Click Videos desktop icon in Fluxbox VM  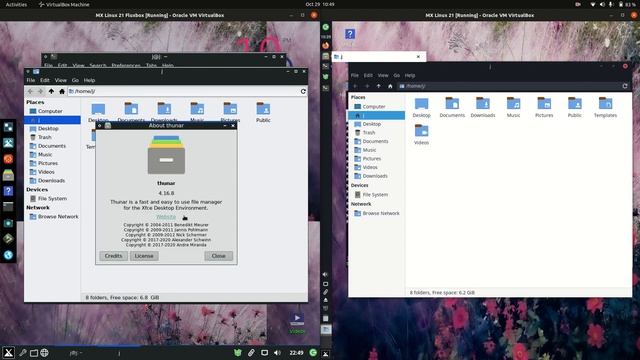point(297,323)
